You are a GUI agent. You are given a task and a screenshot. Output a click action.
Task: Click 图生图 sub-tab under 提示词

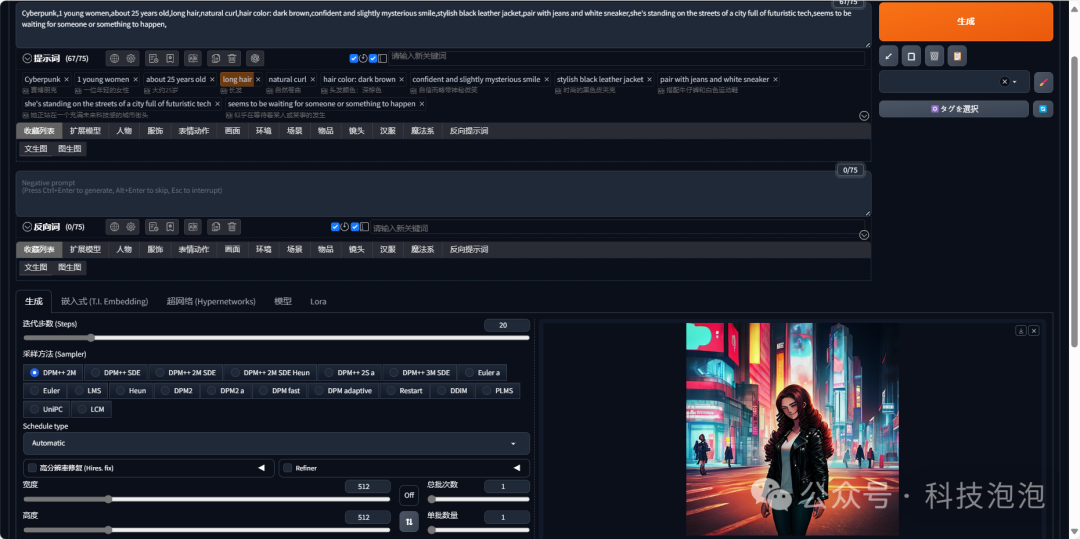pyautogui.click(x=70, y=149)
